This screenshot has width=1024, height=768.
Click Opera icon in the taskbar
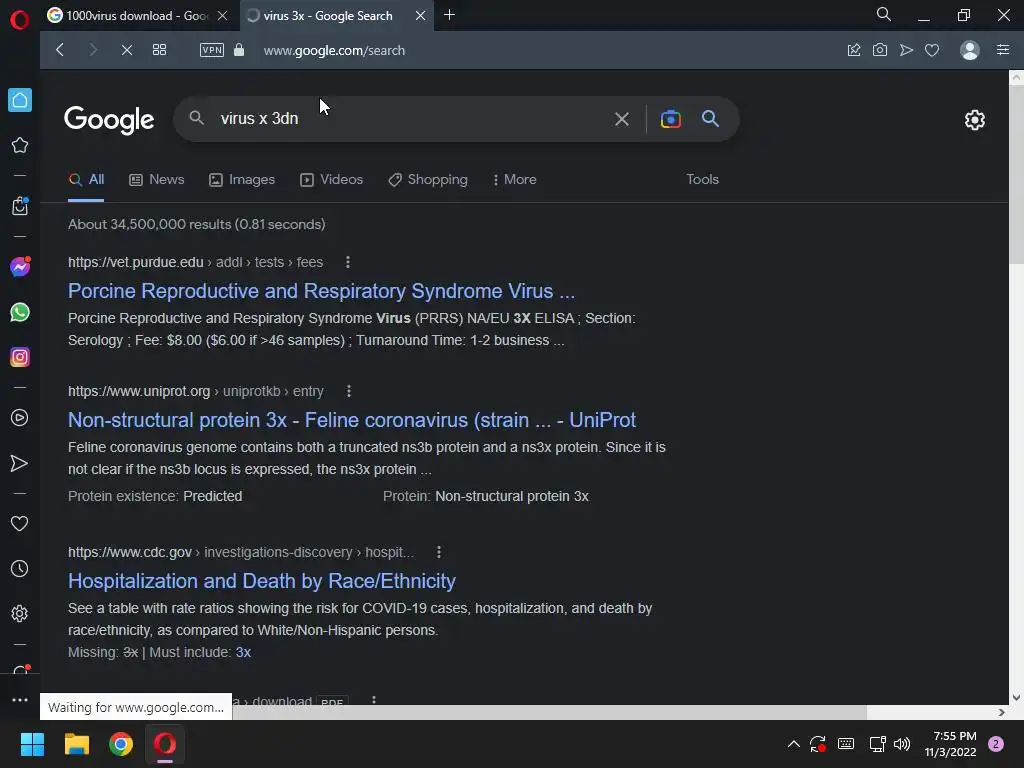tap(165, 744)
